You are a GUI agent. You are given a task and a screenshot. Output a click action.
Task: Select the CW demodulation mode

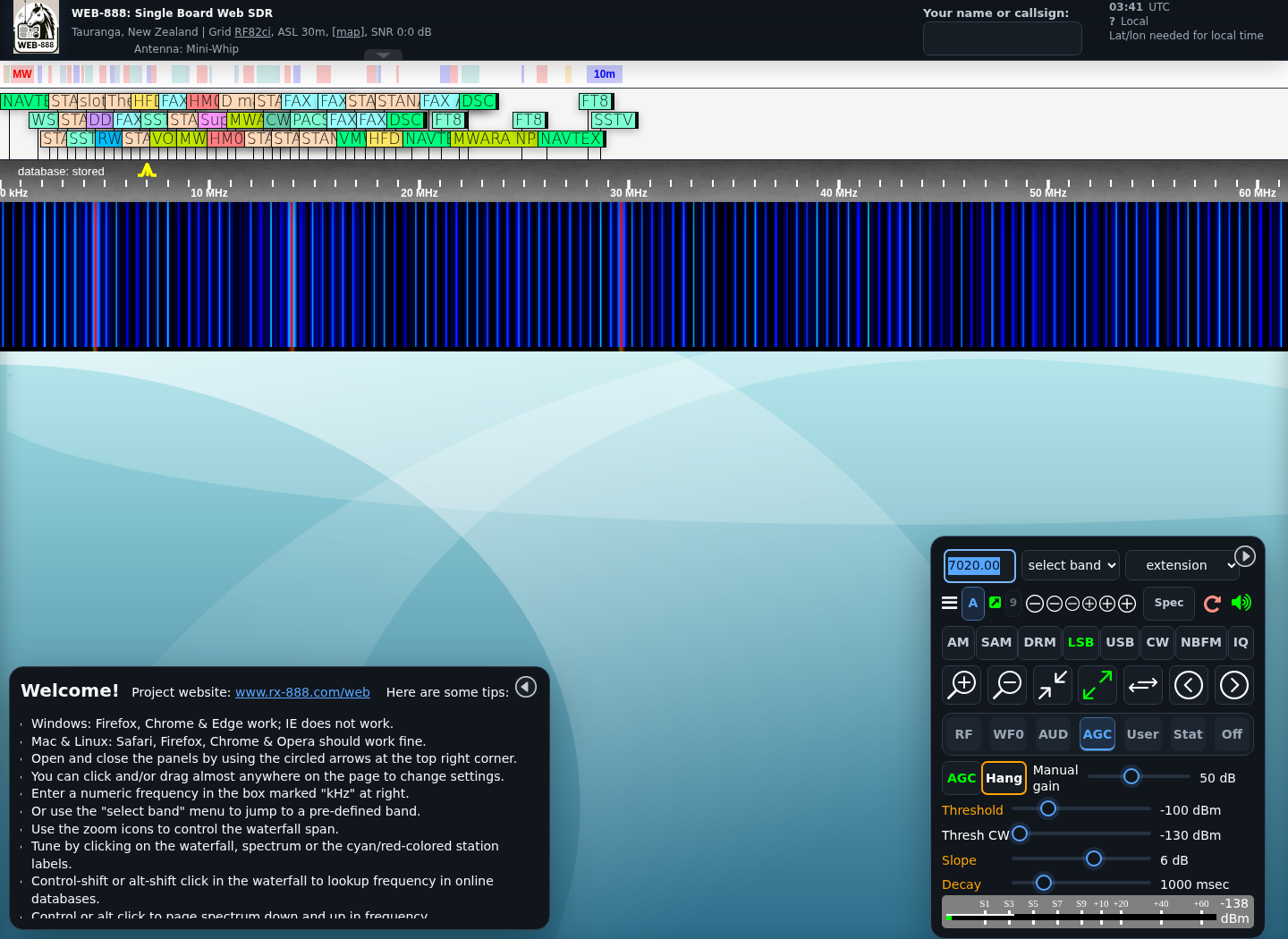(1157, 642)
